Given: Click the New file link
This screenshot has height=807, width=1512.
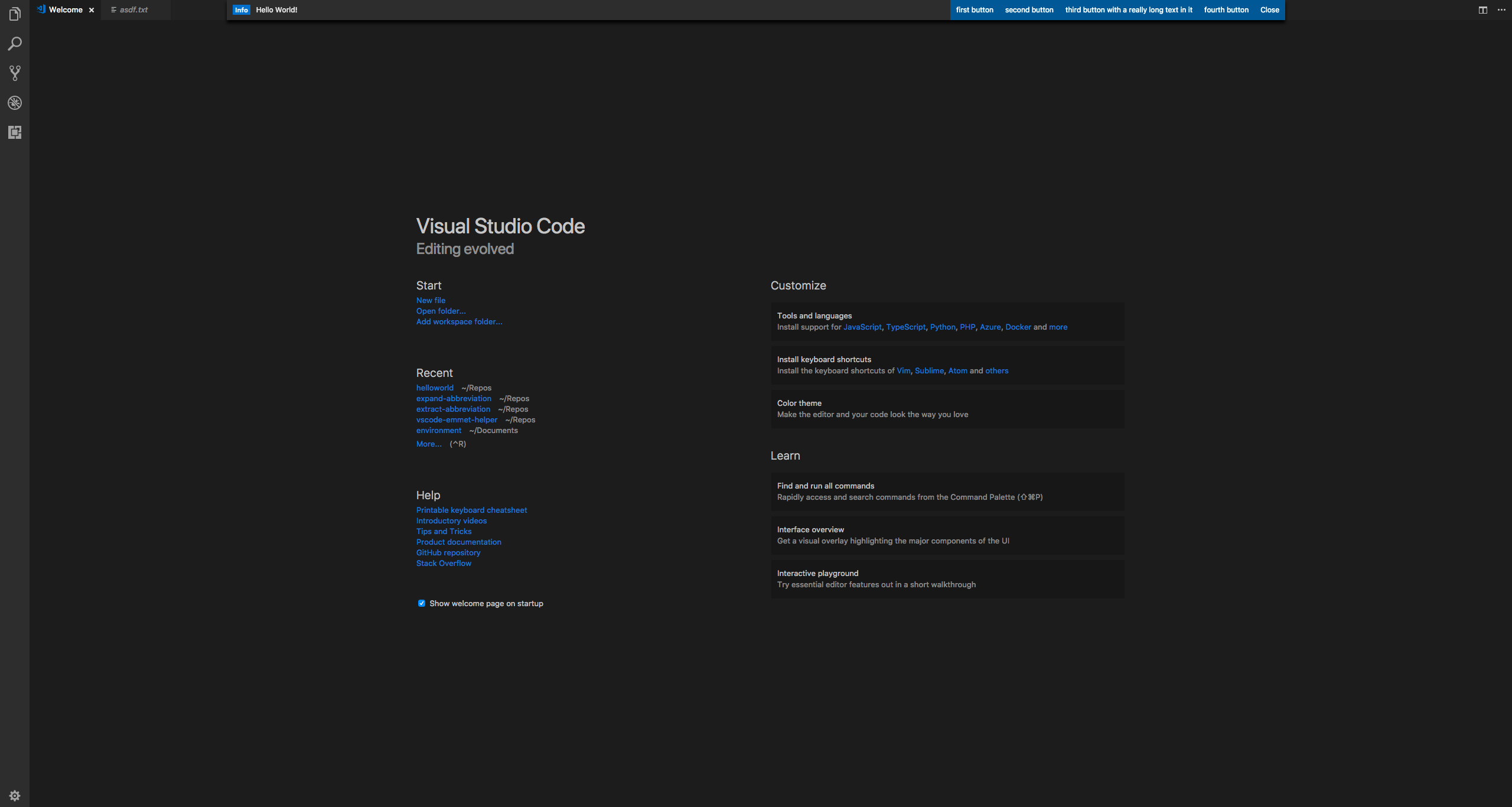Looking at the screenshot, I should point(431,300).
